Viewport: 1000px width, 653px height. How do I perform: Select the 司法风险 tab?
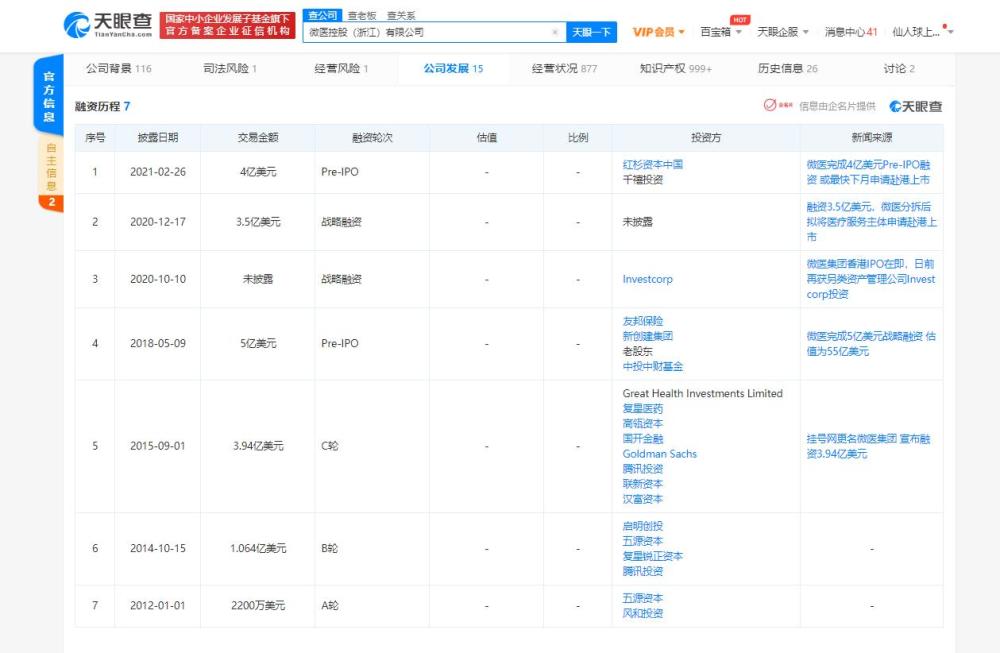coord(230,68)
